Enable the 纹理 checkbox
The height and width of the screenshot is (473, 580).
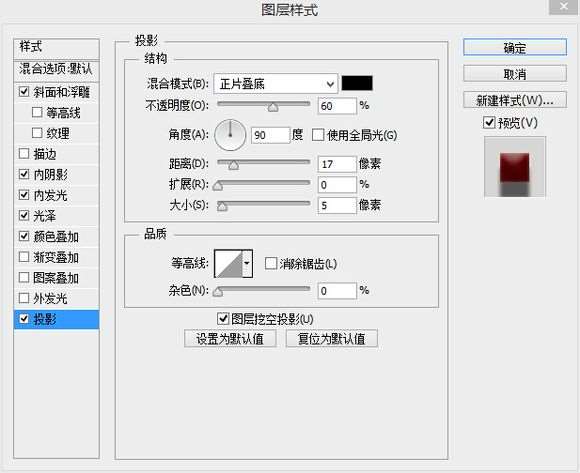(x=37, y=133)
